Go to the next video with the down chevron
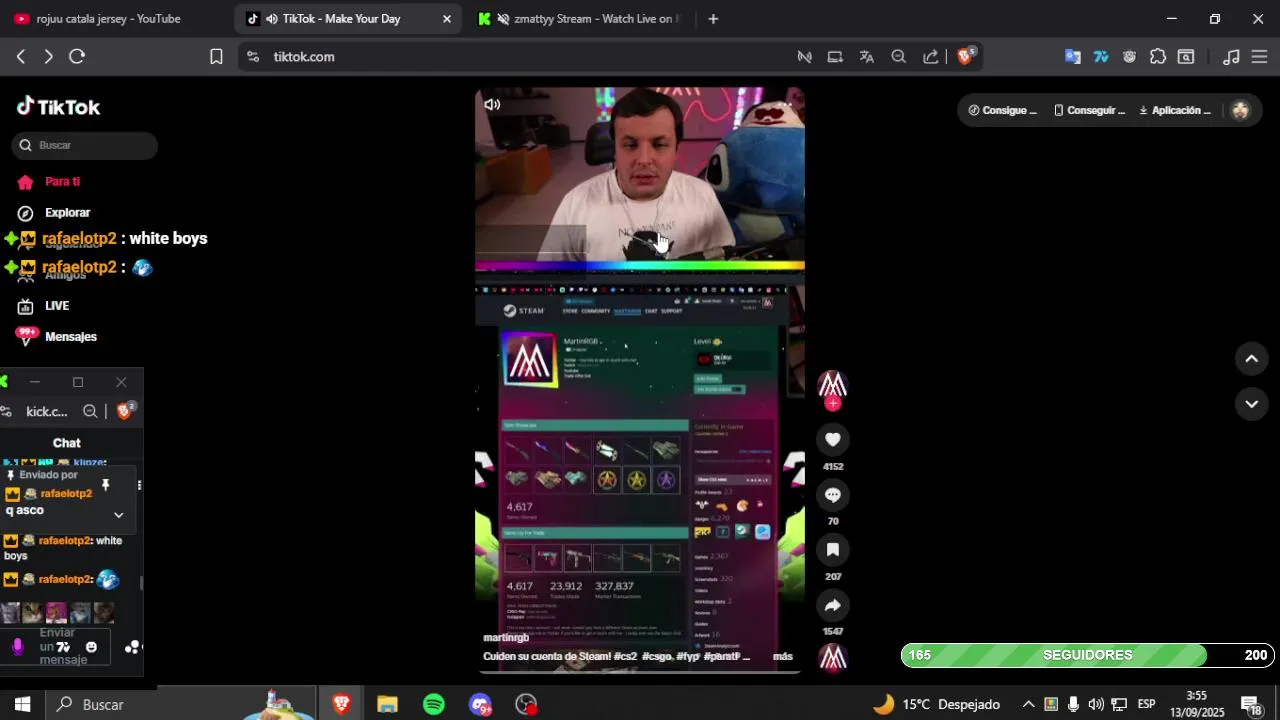This screenshot has height=720, width=1280. pyautogui.click(x=1251, y=404)
